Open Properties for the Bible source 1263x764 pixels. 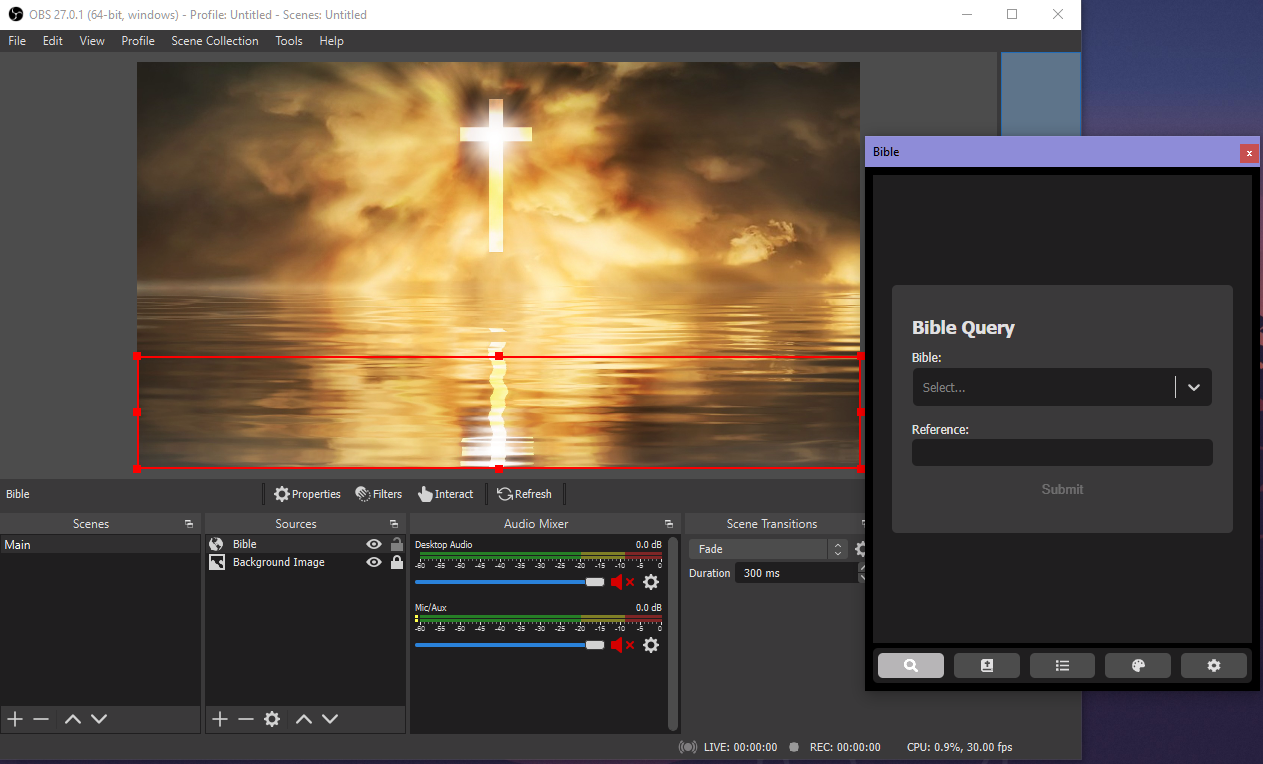(307, 493)
